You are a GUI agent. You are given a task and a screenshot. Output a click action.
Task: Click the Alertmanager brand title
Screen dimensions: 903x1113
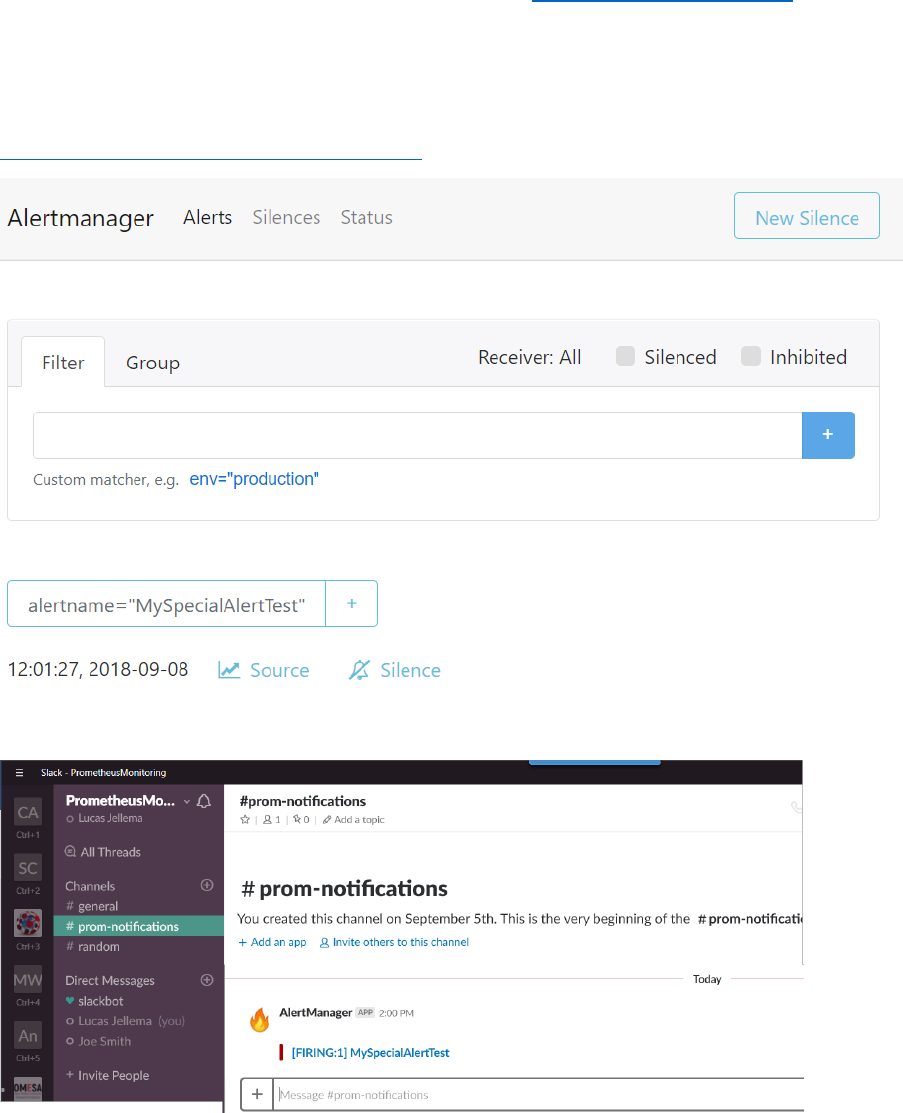point(80,218)
